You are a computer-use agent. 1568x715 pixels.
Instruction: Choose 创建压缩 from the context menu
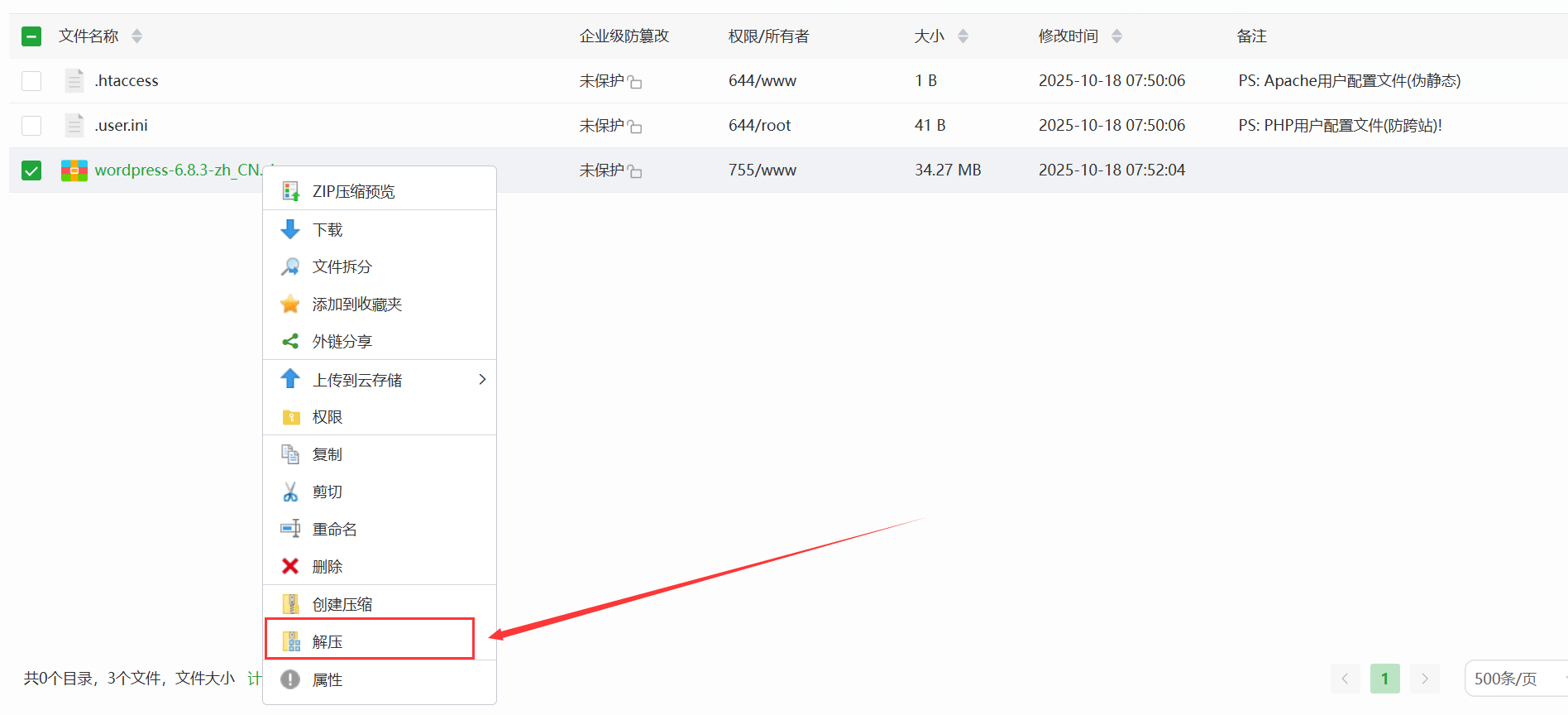coord(380,604)
